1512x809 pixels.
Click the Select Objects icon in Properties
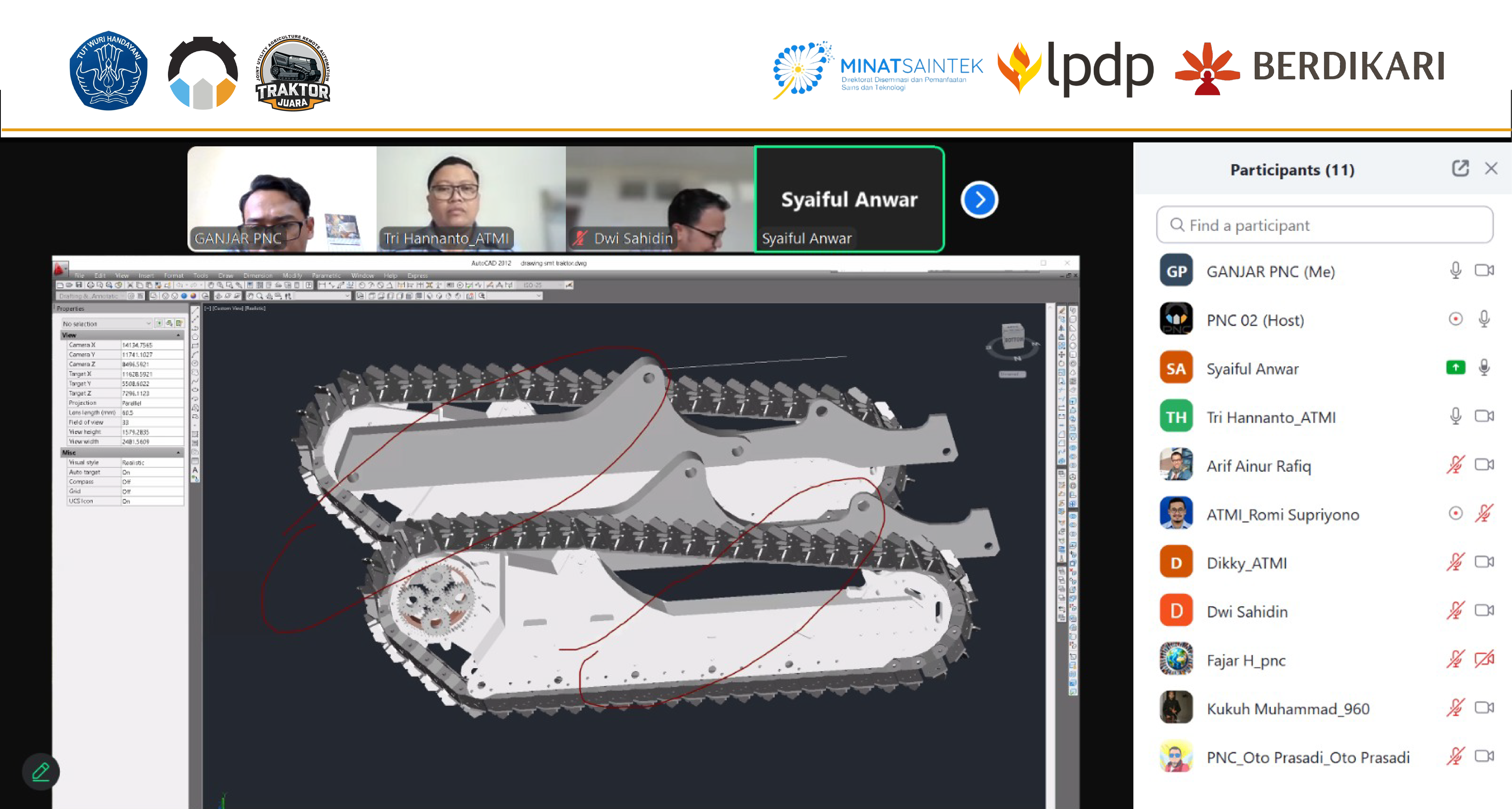(169, 324)
